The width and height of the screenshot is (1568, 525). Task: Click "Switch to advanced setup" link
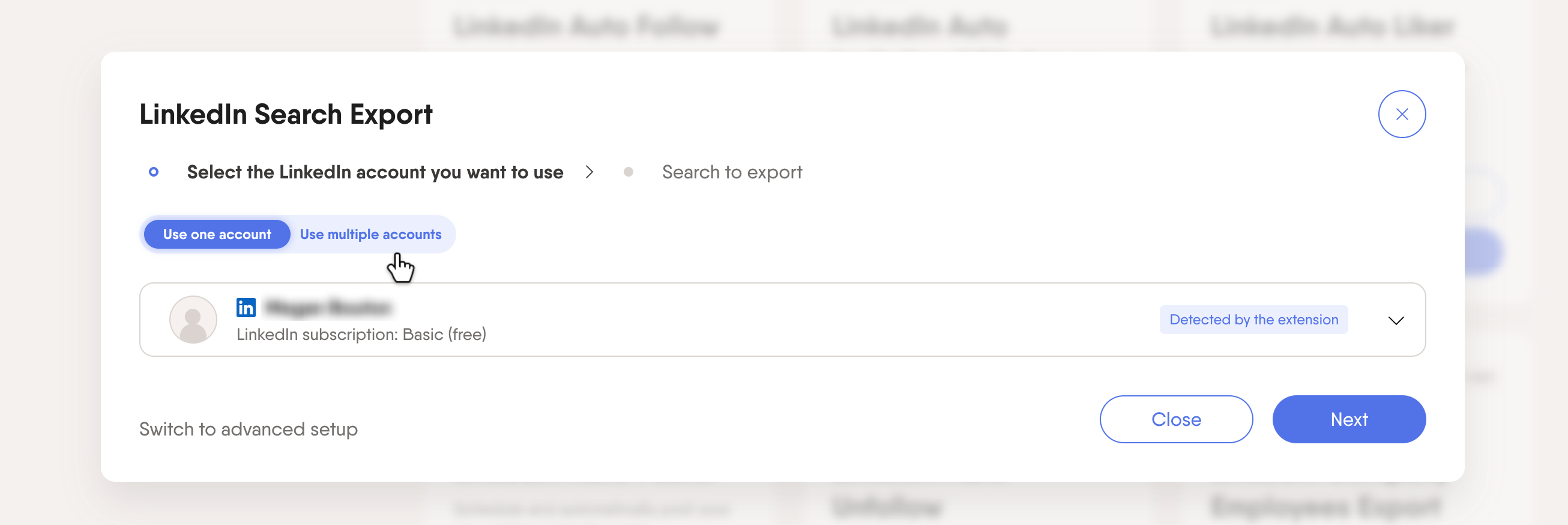click(x=249, y=429)
